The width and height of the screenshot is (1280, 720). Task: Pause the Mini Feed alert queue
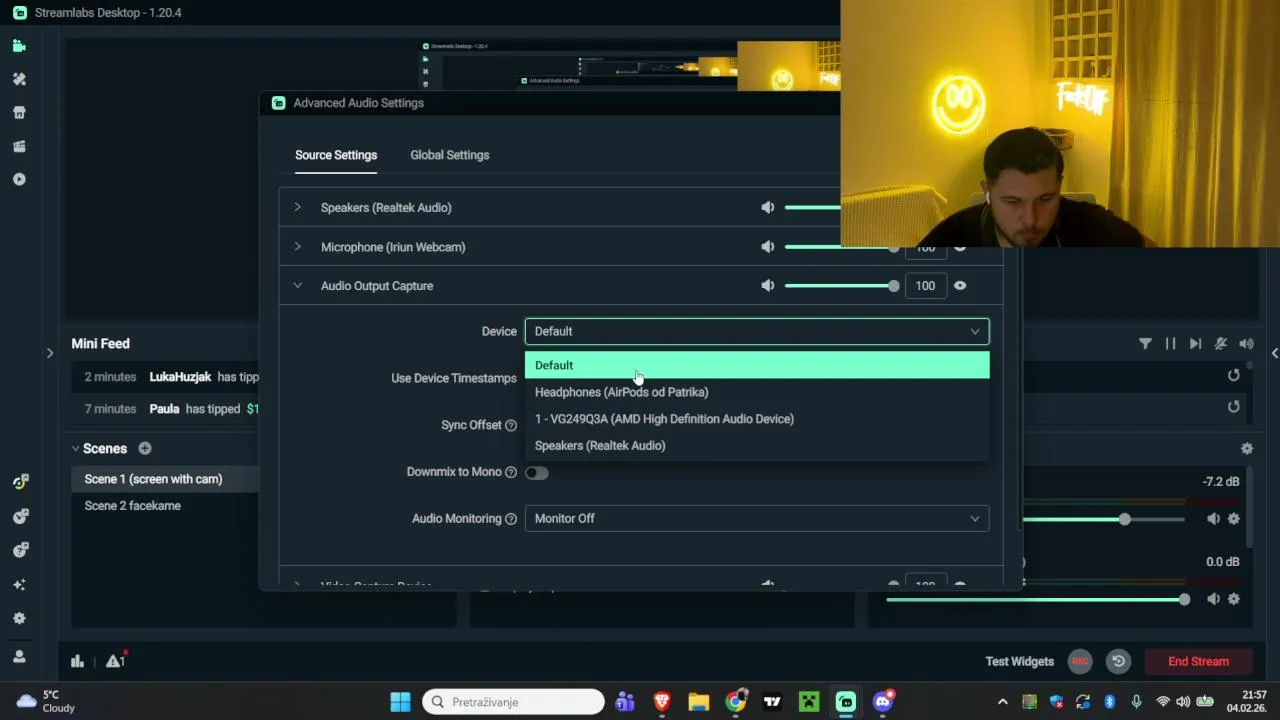pos(1170,343)
